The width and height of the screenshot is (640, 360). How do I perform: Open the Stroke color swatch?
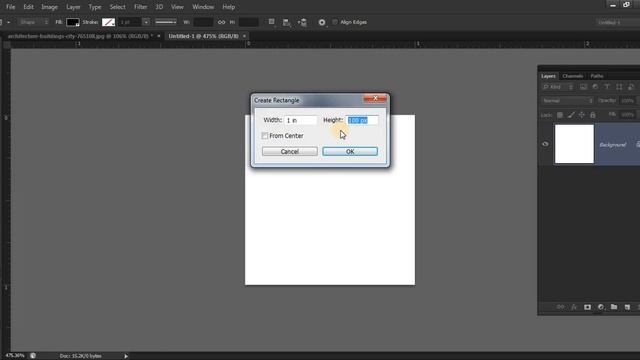(x=108, y=22)
